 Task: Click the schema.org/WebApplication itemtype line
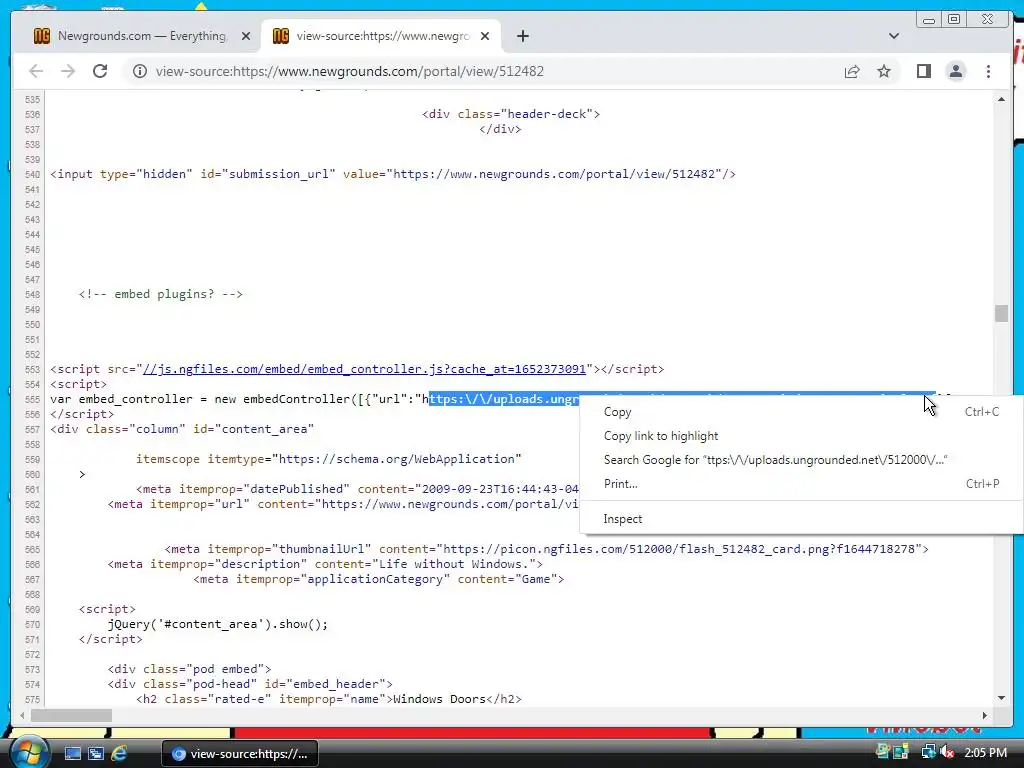point(328,459)
